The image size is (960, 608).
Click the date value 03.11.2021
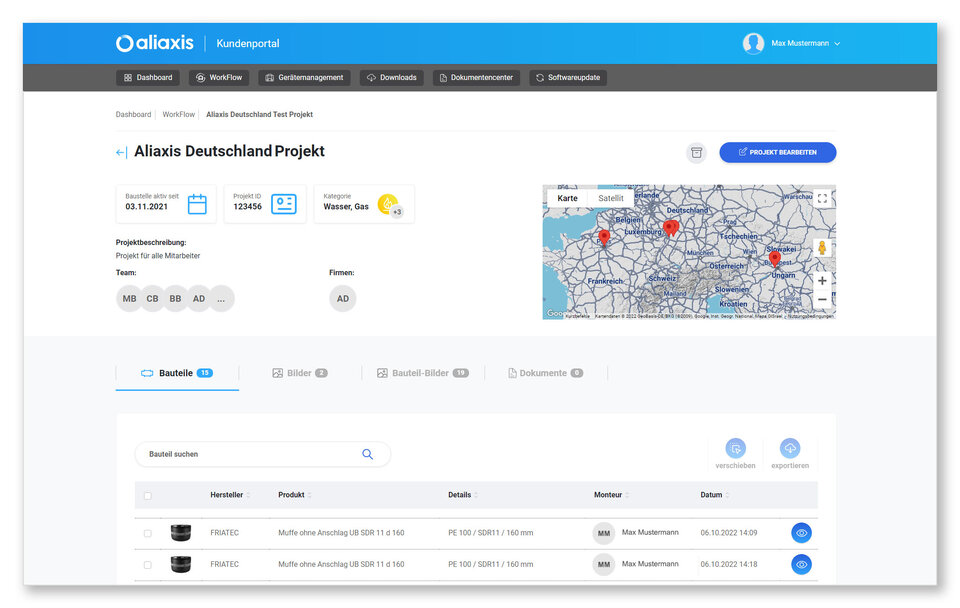(146, 207)
